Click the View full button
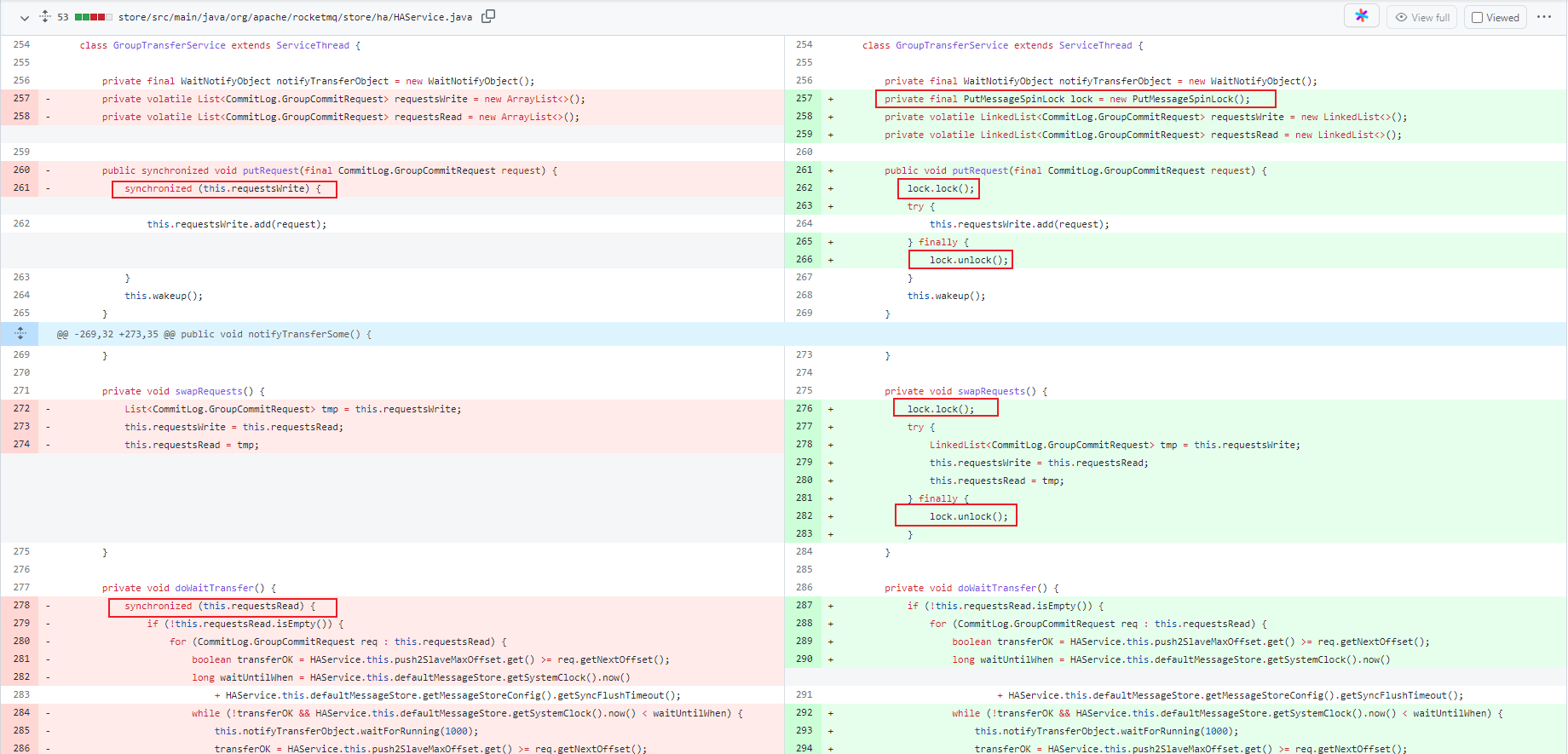1568x754 pixels. point(1422,17)
